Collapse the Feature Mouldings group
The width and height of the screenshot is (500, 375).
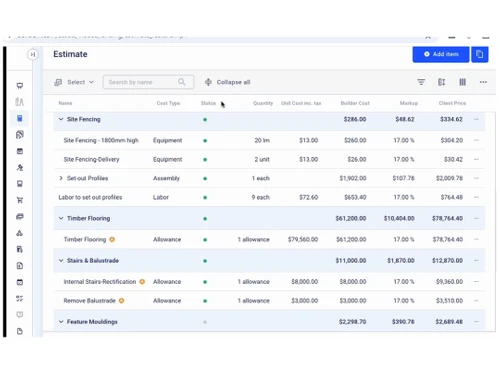tap(61, 322)
